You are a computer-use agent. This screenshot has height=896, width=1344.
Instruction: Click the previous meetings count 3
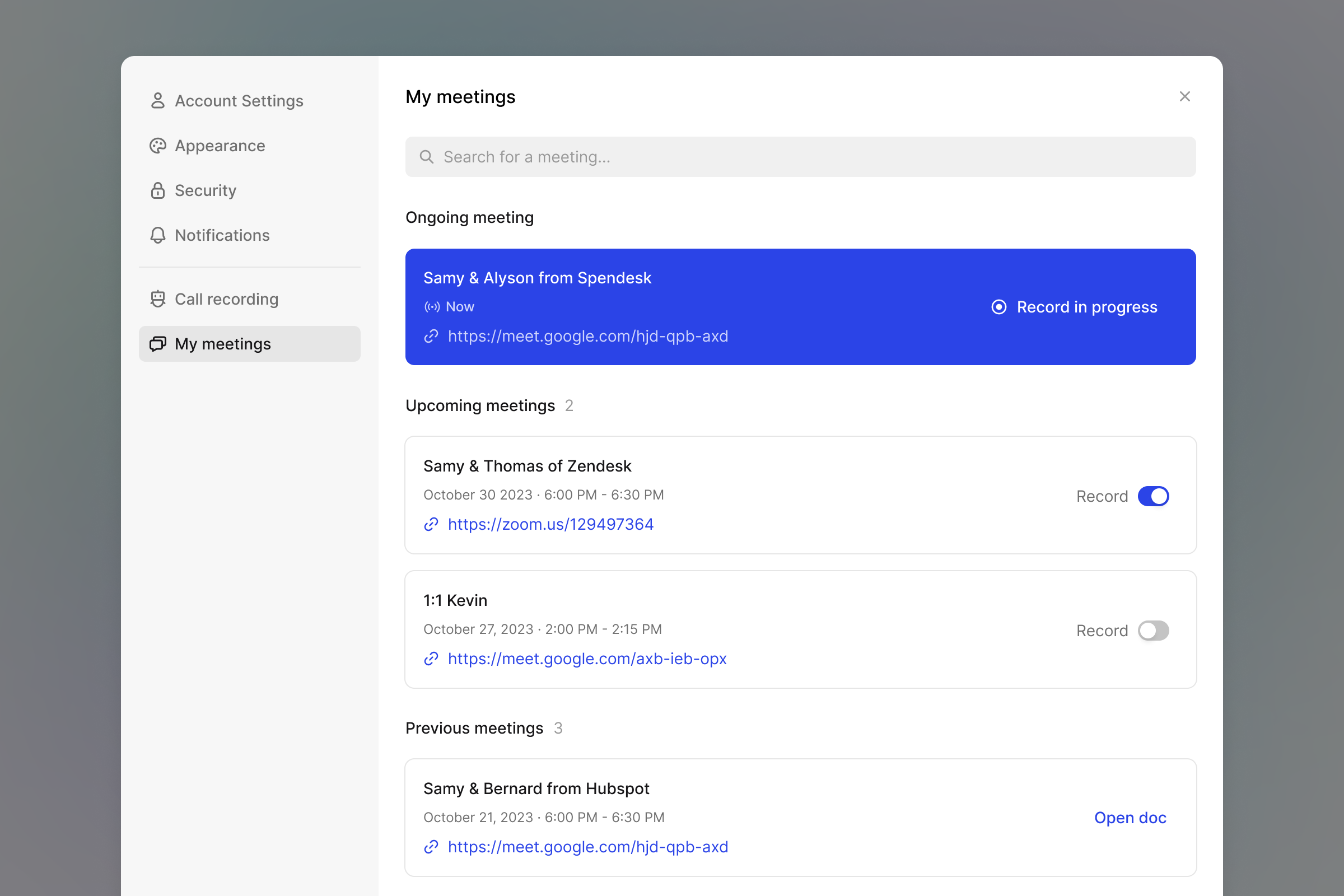pos(558,728)
